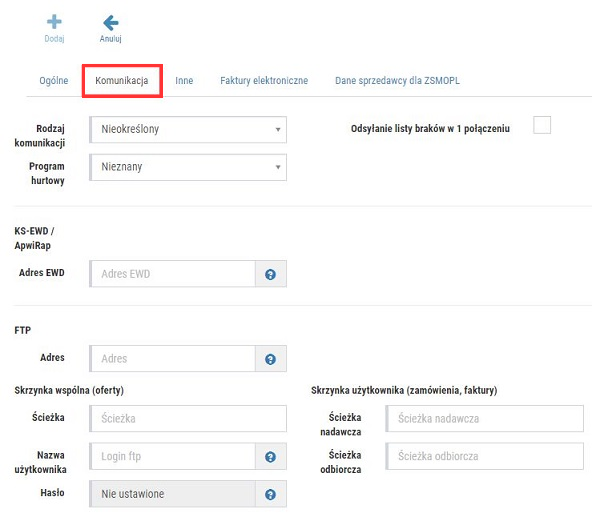
Task: Go to Faktury elektroniczne tab
Action: pyautogui.click(x=264, y=80)
